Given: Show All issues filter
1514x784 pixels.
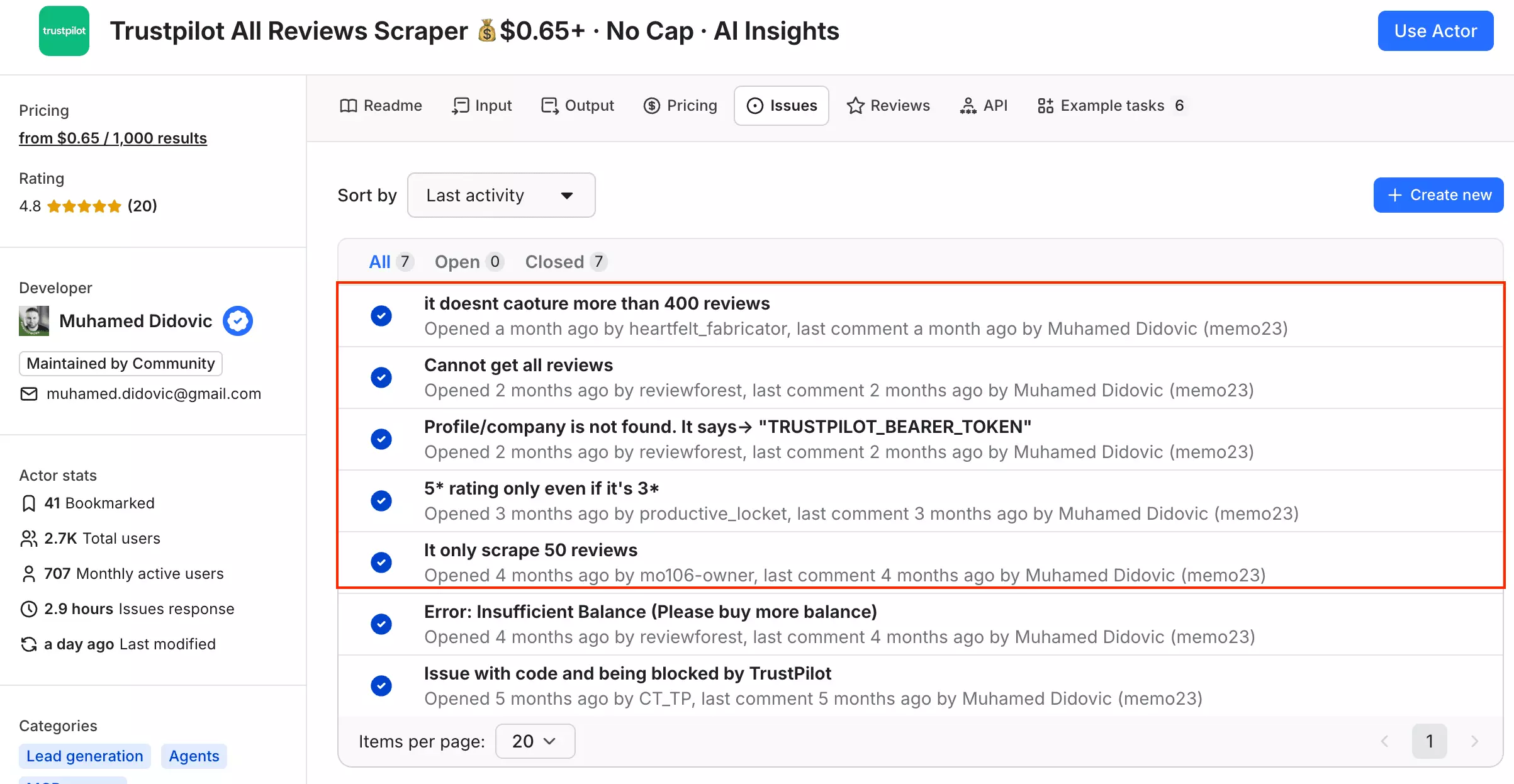Looking at the screenshot, I should pos(391,262).
